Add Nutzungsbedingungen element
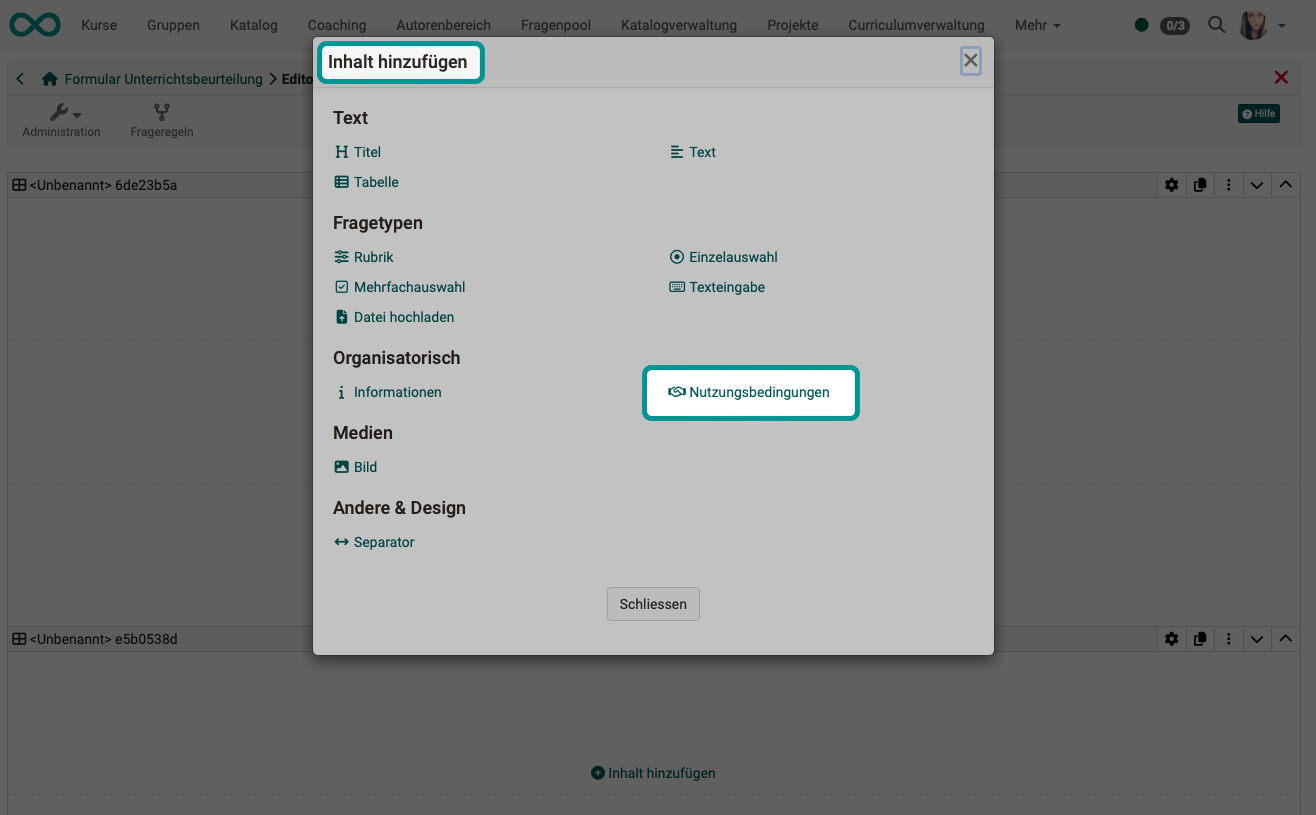1316x815 pixels. point(750,392)
